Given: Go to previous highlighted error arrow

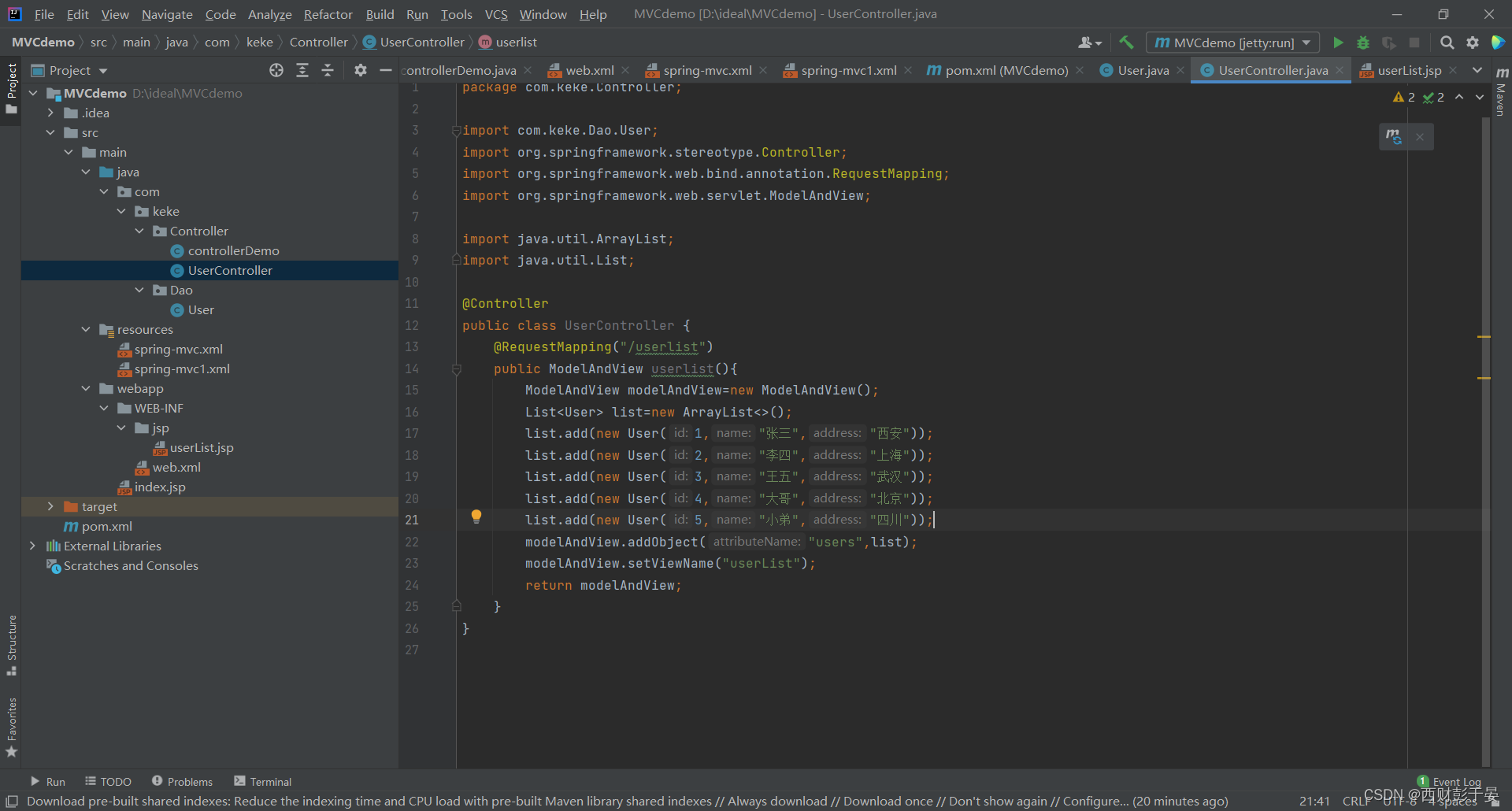Looking at the screenshot, I should pos(1459,97).
